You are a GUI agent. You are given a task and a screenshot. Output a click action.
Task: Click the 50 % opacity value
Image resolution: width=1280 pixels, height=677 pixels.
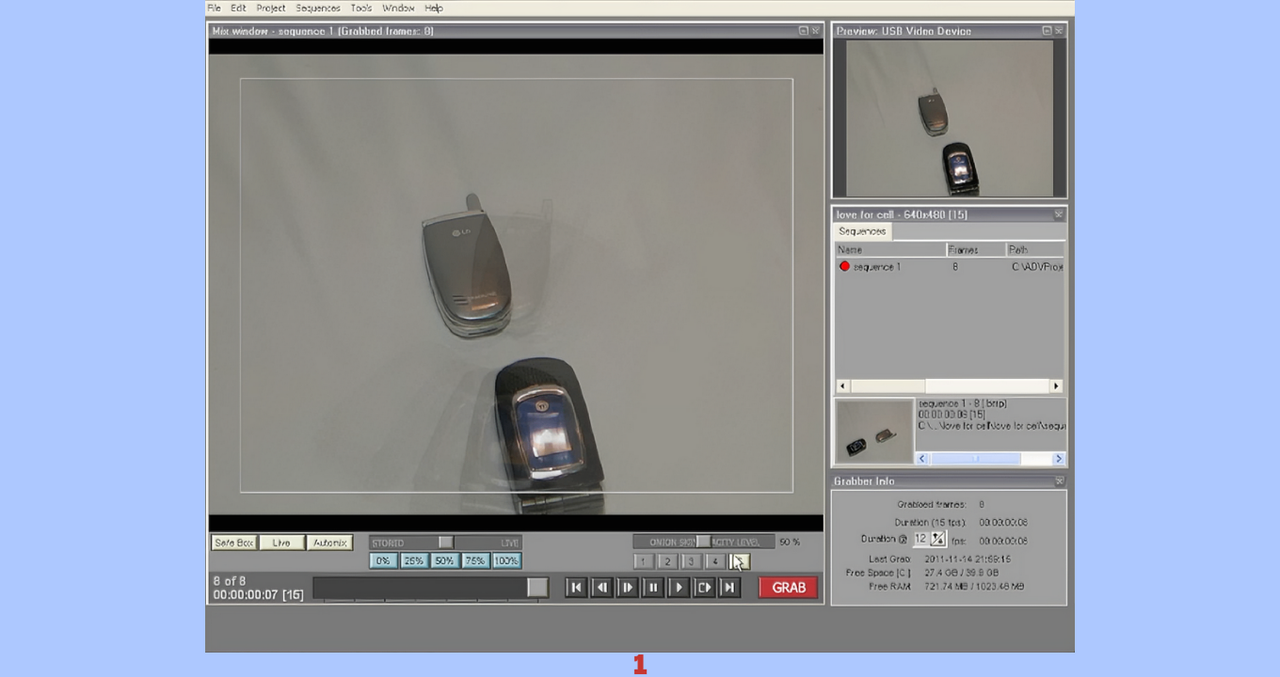click(790, 542)
